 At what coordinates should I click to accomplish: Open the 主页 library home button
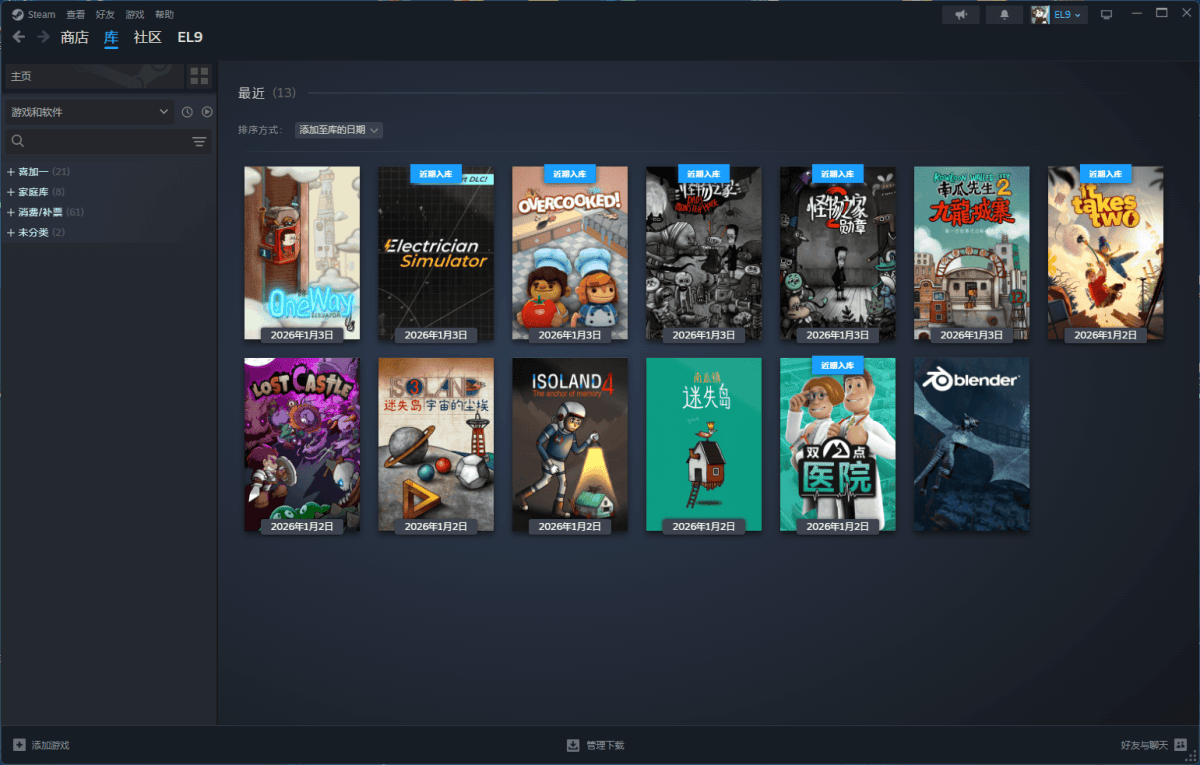[94, 76]
